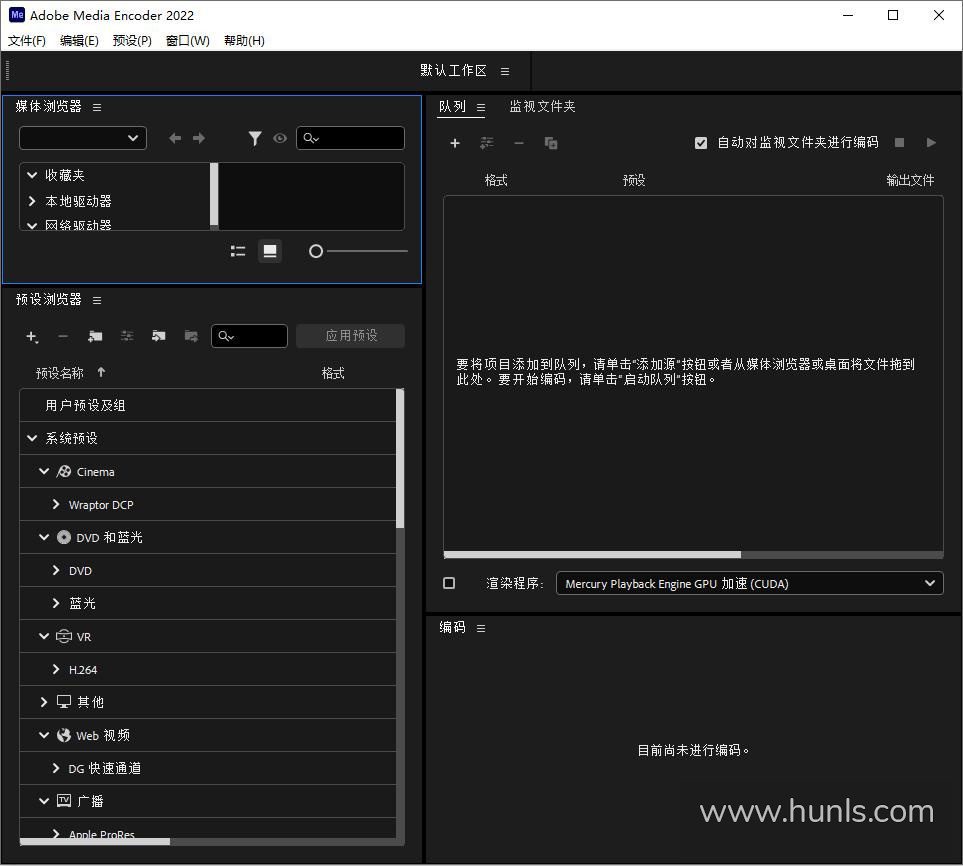963x866 pixels.
Task: Collapse the 系统预设 group
Action: click(32, 438)
